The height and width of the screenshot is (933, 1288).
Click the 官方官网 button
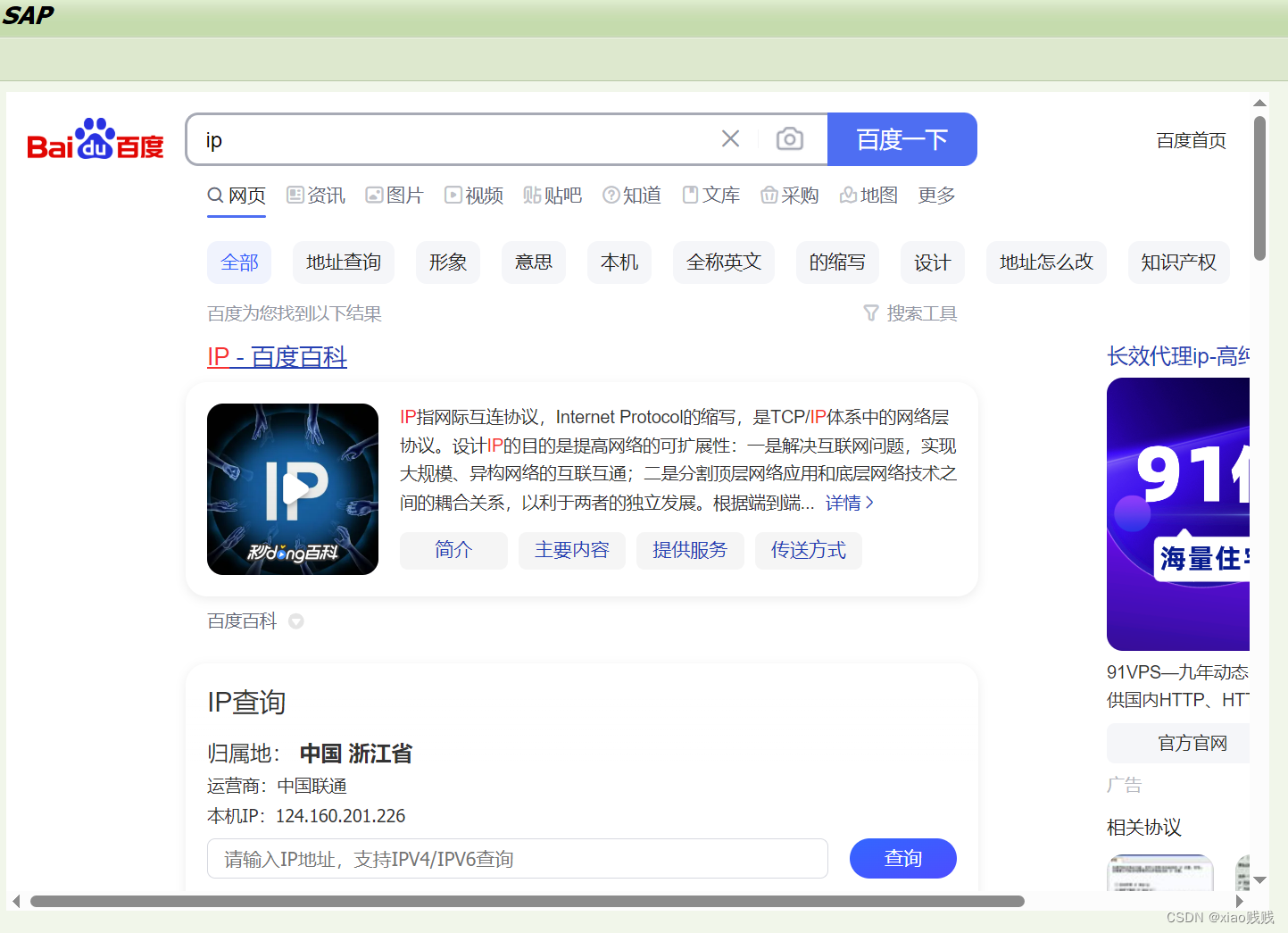click(x=1178, y=743)
